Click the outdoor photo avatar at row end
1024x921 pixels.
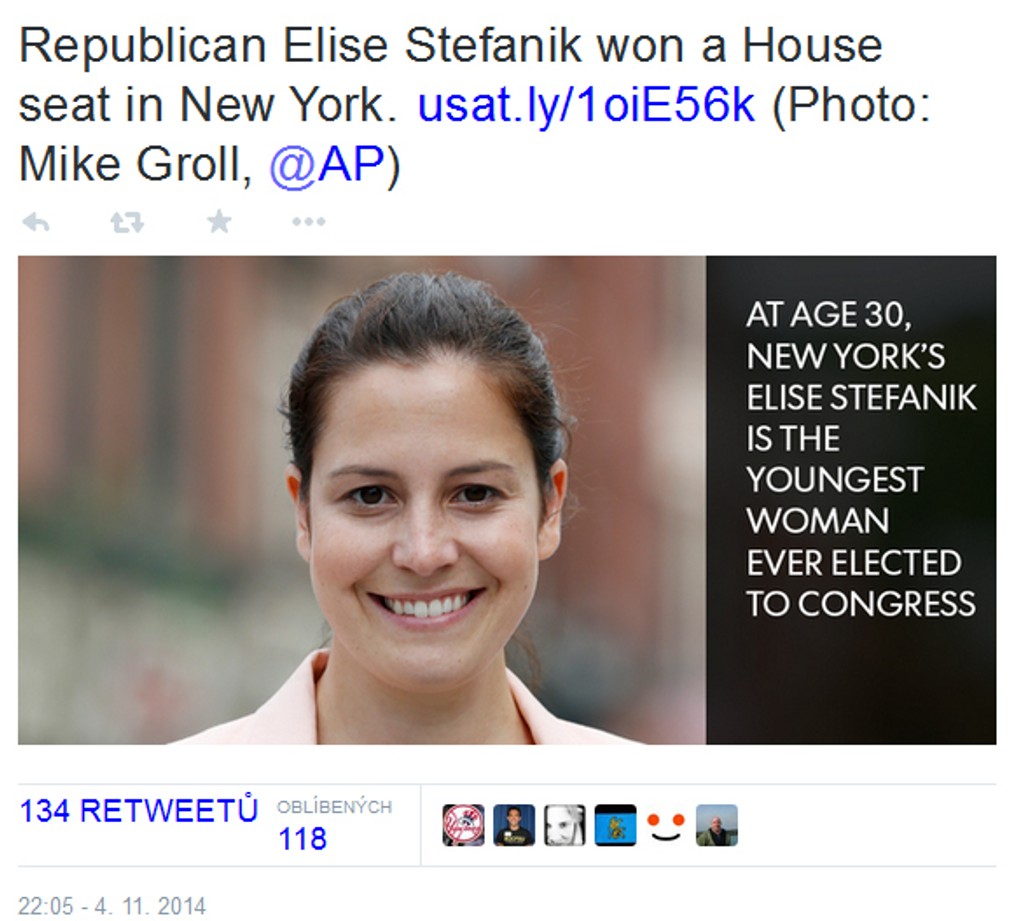coord(717,825)
